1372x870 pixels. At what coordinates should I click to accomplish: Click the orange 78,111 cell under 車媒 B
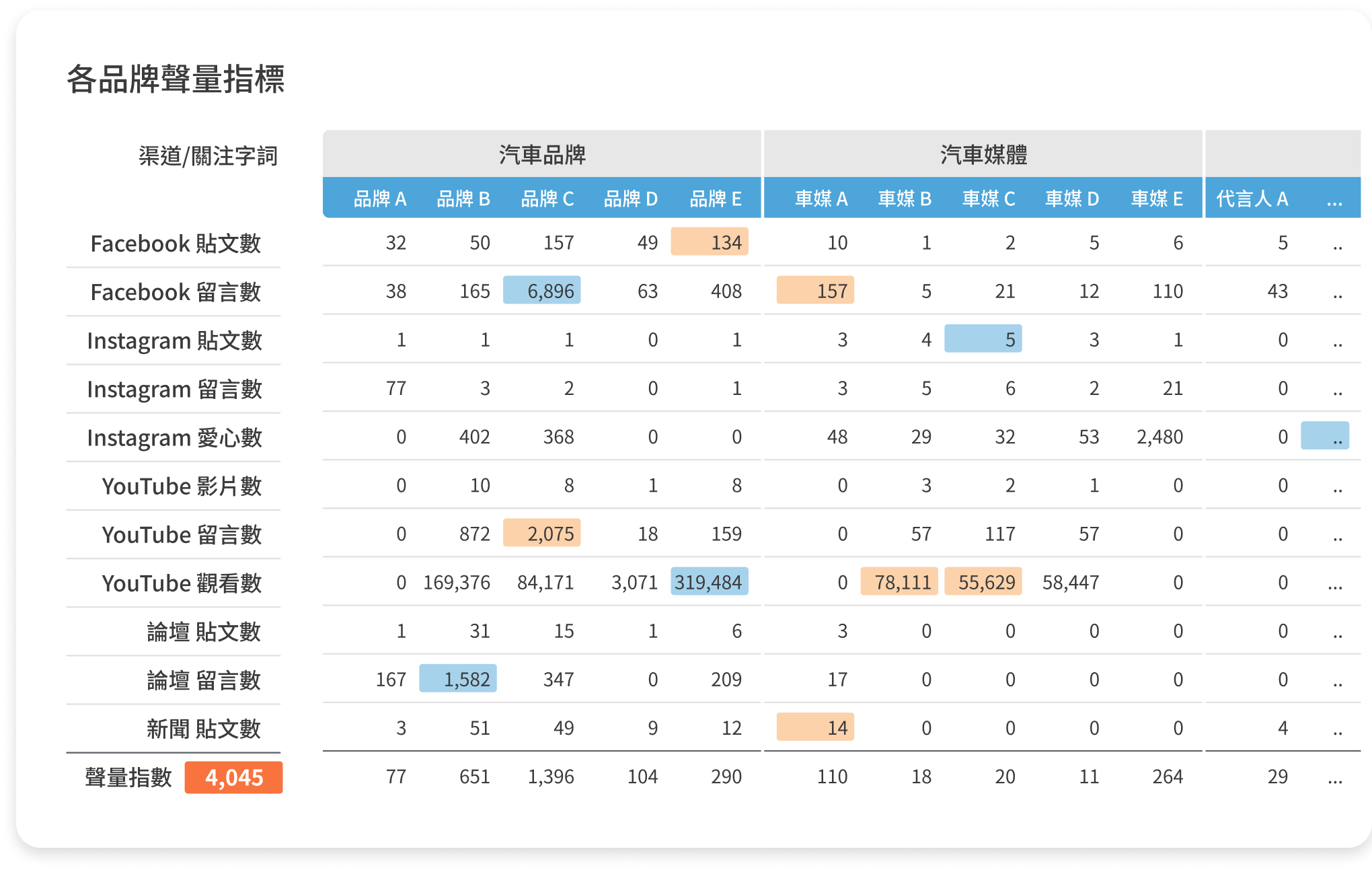(x=899, y=582)
